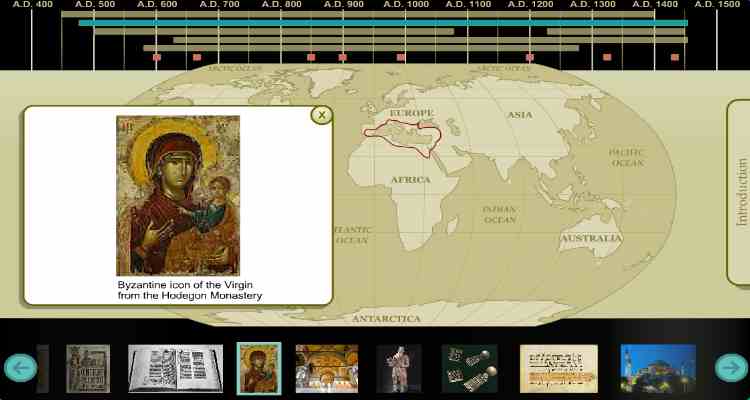The image size is (750, 400).
Task: Click the ASIA label on map
Action: tap(520, 115)
